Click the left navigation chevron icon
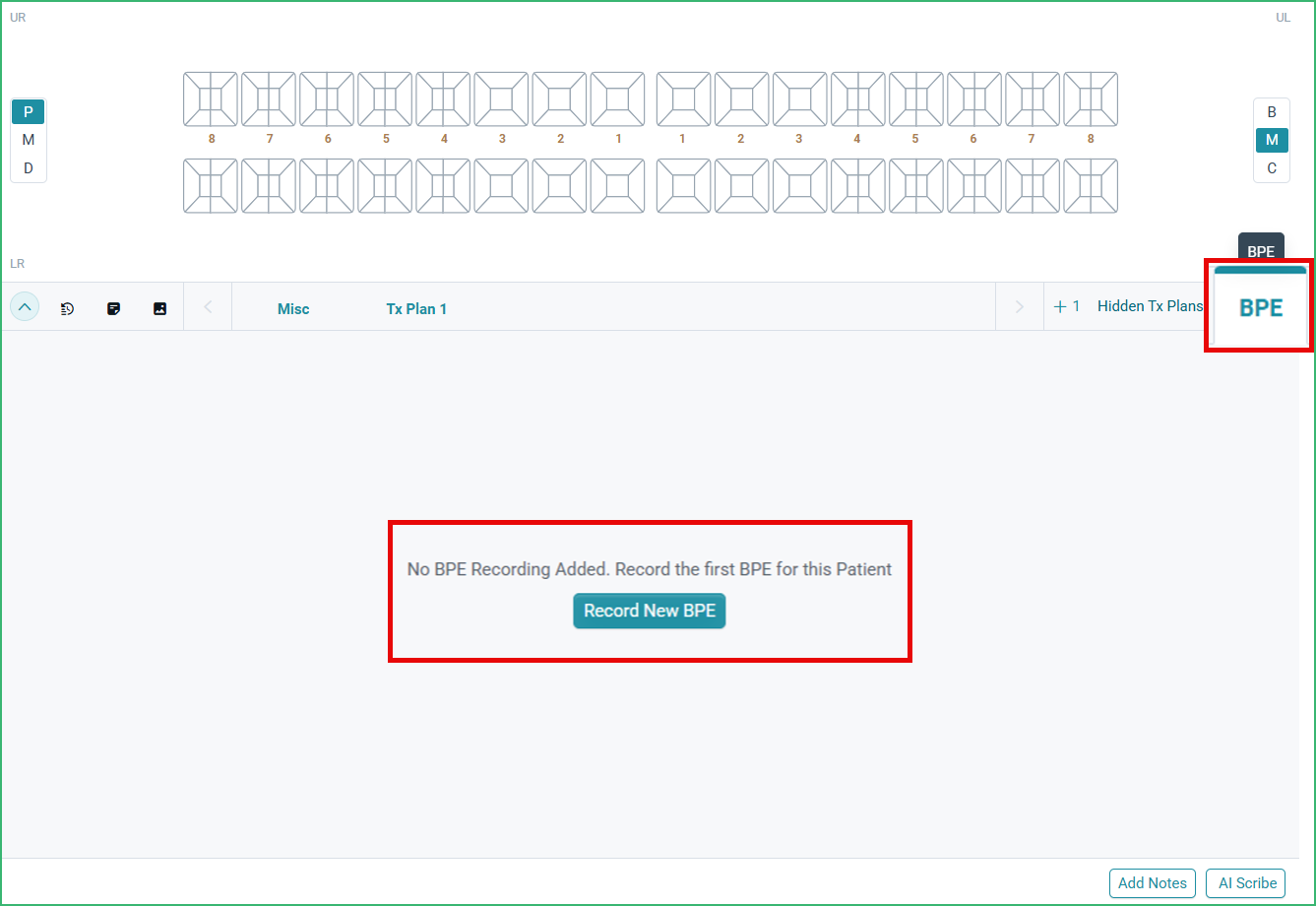This screenshot has width=1316, height=906. [207, 306]
